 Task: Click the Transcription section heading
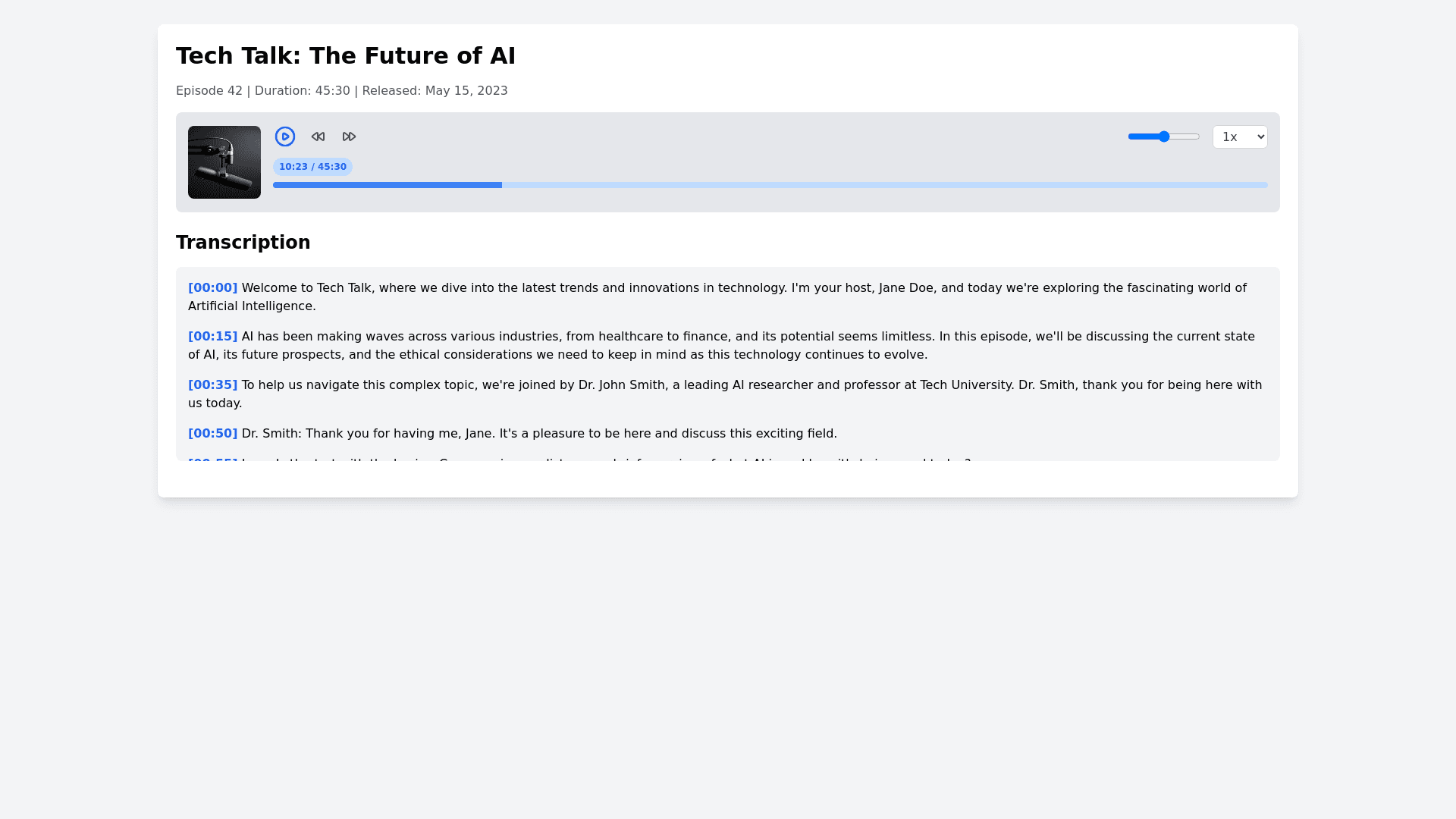[x=243, y=243]
